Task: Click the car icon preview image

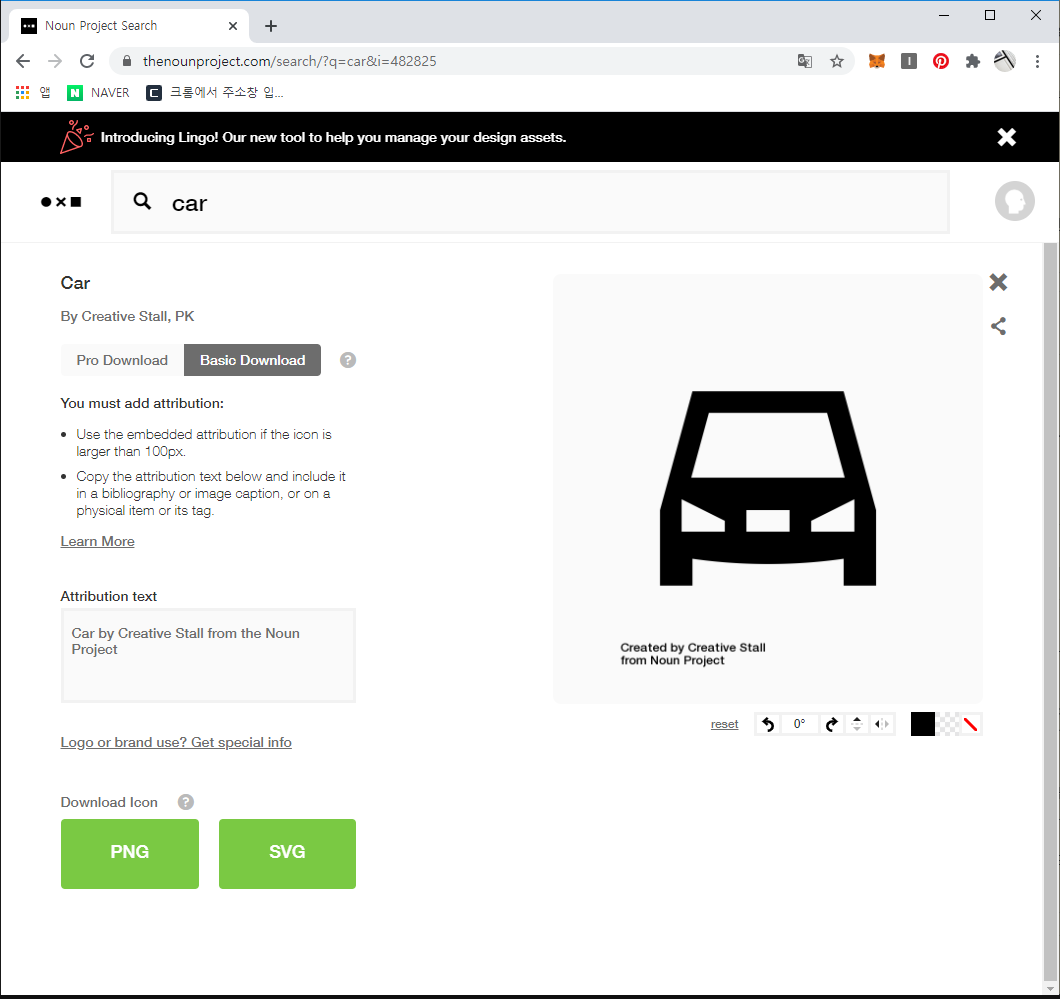Action: point(767,488)
